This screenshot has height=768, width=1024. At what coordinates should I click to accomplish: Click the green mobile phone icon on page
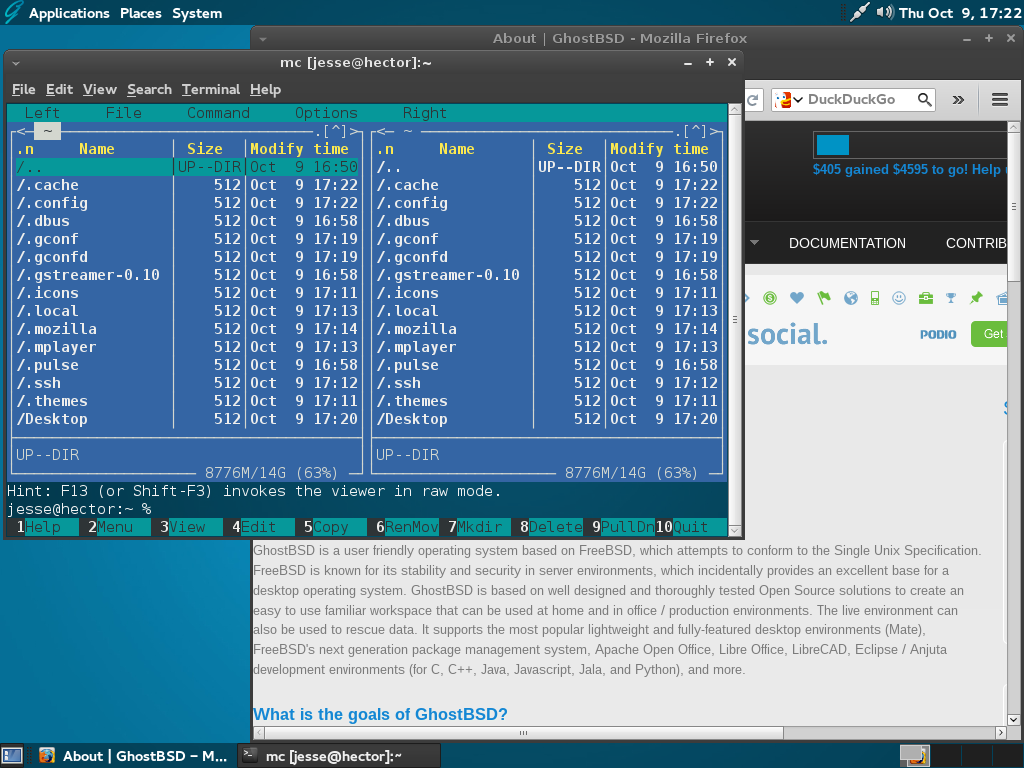click(874, 298)
